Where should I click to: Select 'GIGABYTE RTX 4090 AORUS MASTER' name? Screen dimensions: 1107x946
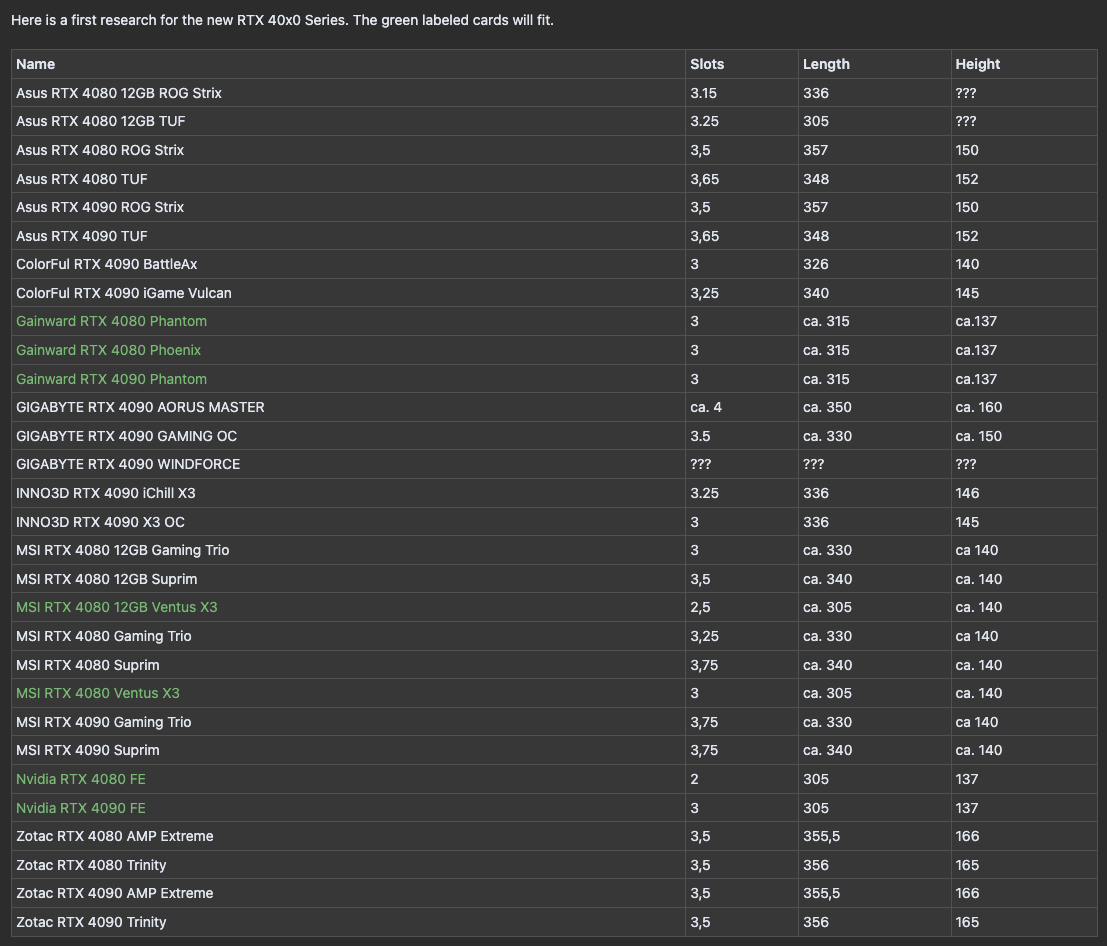[140, 407]
